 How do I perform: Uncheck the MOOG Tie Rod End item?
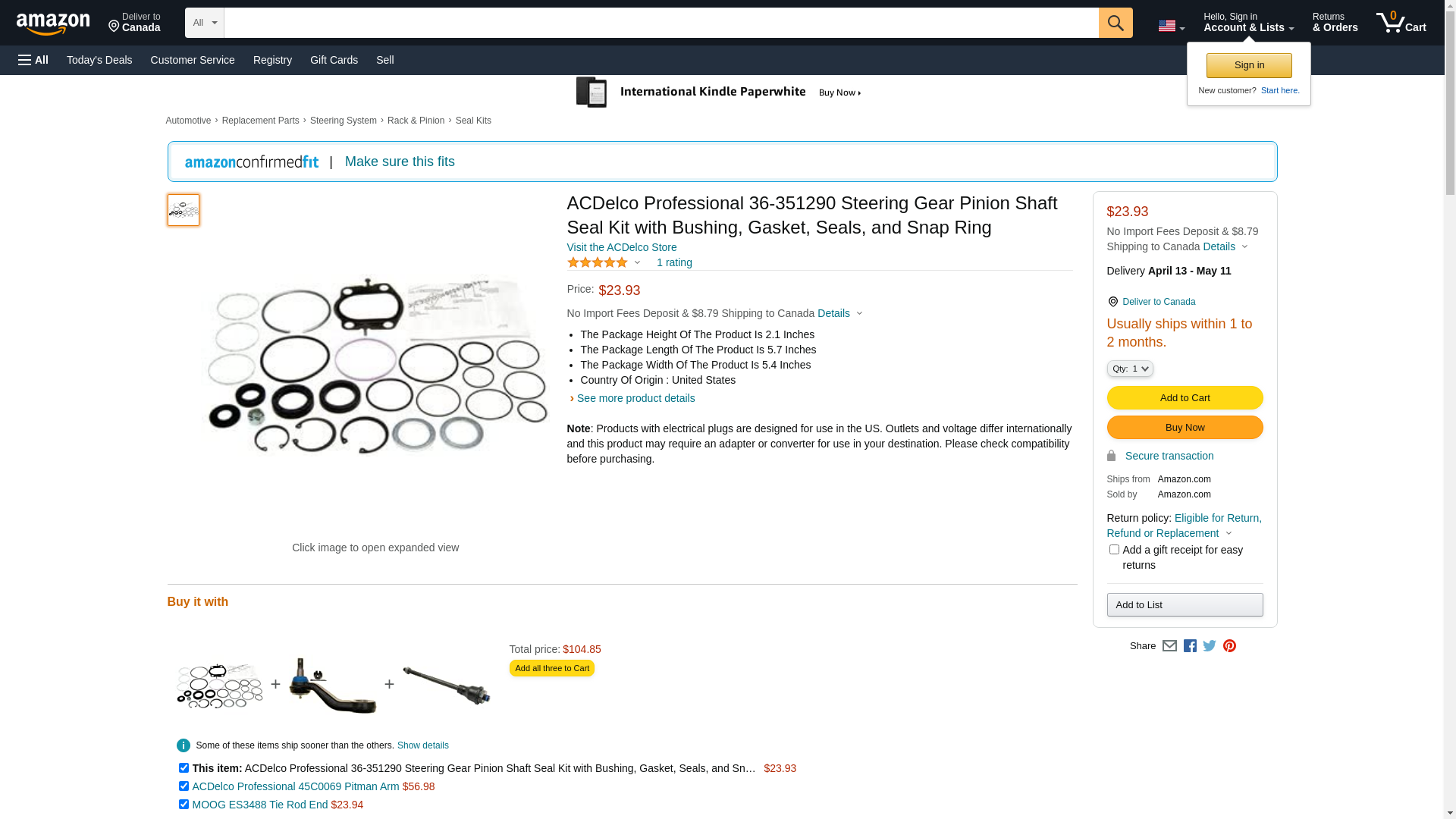point(184,805)
